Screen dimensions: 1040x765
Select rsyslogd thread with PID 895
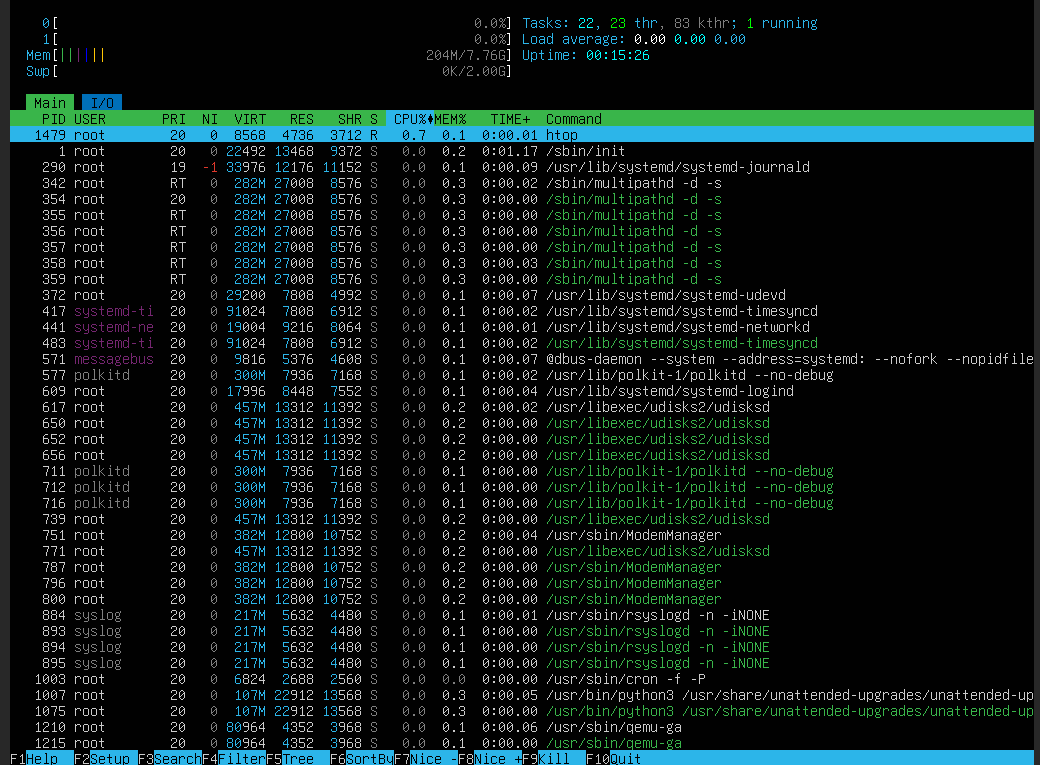point(522,663)
